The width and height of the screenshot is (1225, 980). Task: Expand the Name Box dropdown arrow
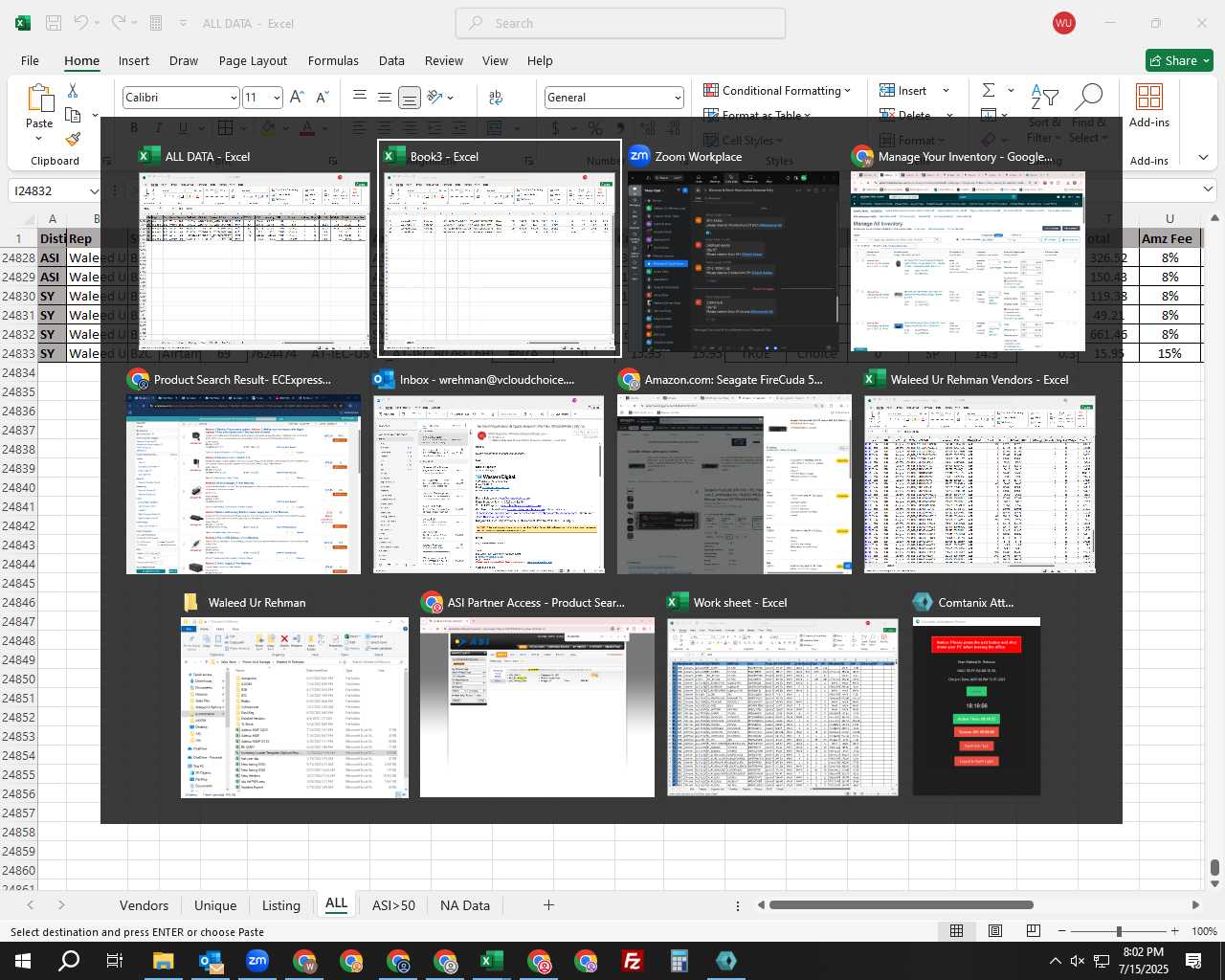coord(94,191)
